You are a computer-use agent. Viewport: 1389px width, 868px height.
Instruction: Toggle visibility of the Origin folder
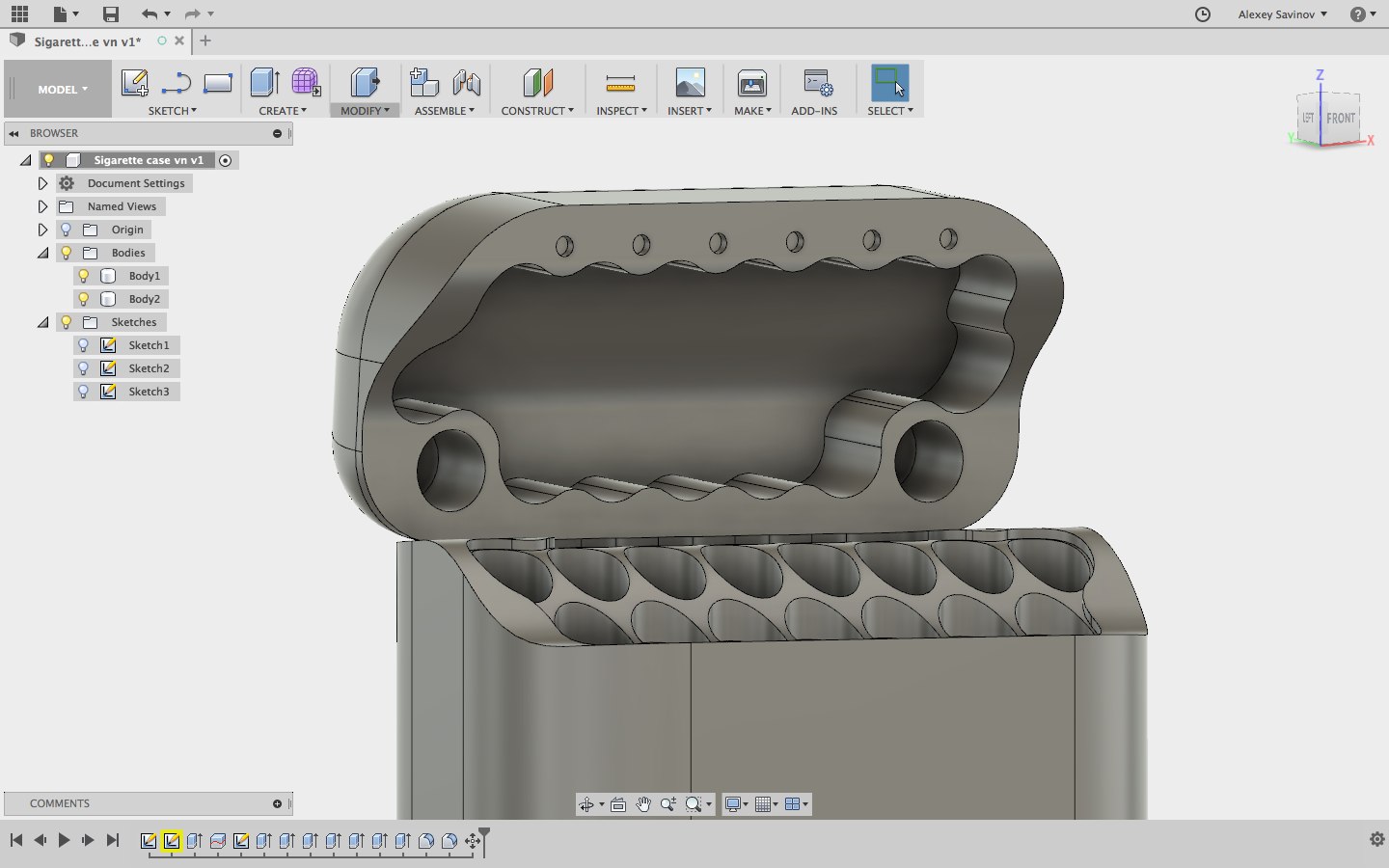67,230
